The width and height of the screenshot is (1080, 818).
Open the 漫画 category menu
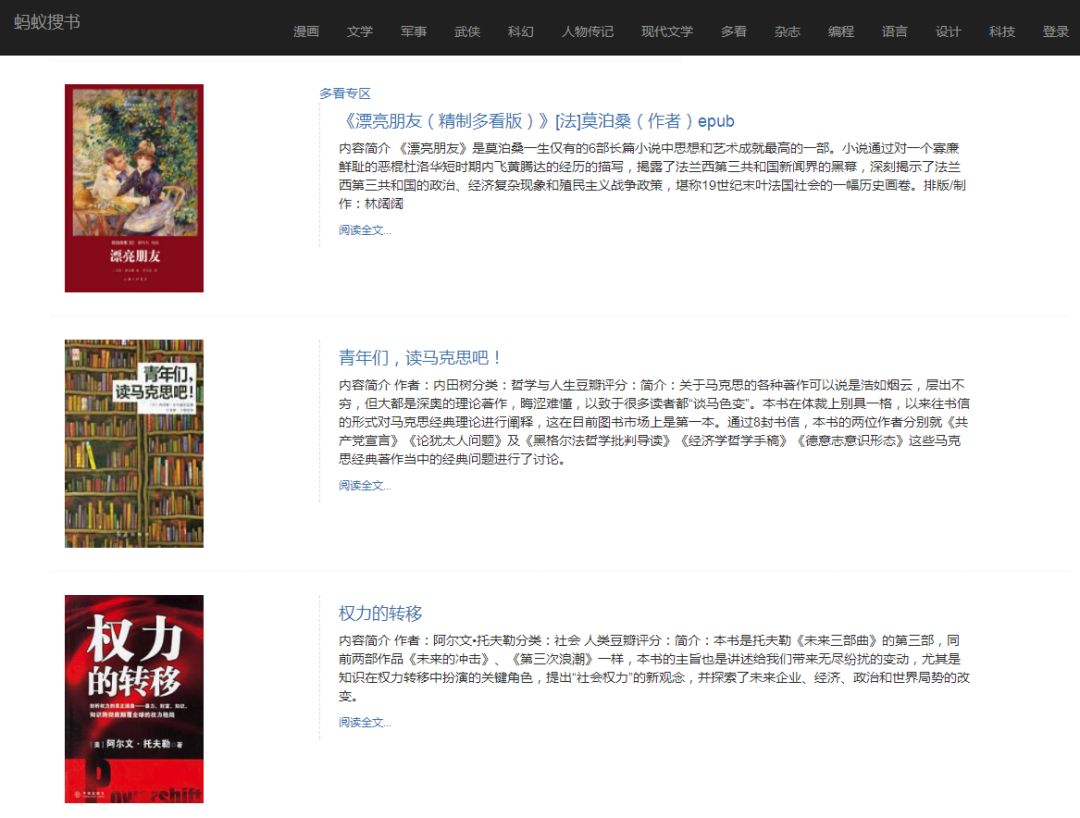(305, 31)
